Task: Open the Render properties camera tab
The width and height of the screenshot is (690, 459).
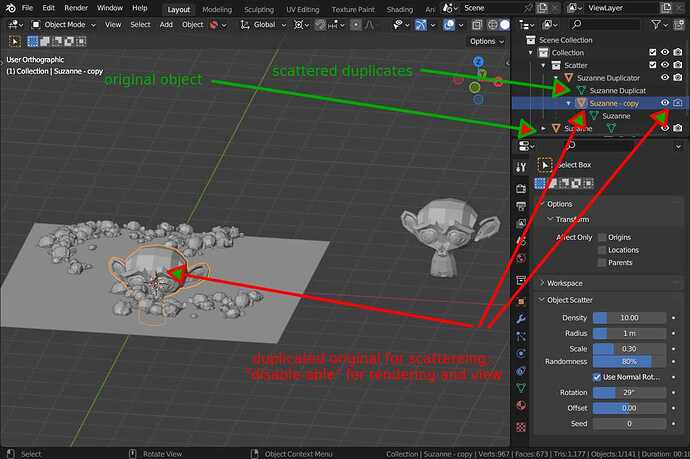Action: (x=521, y=188)
